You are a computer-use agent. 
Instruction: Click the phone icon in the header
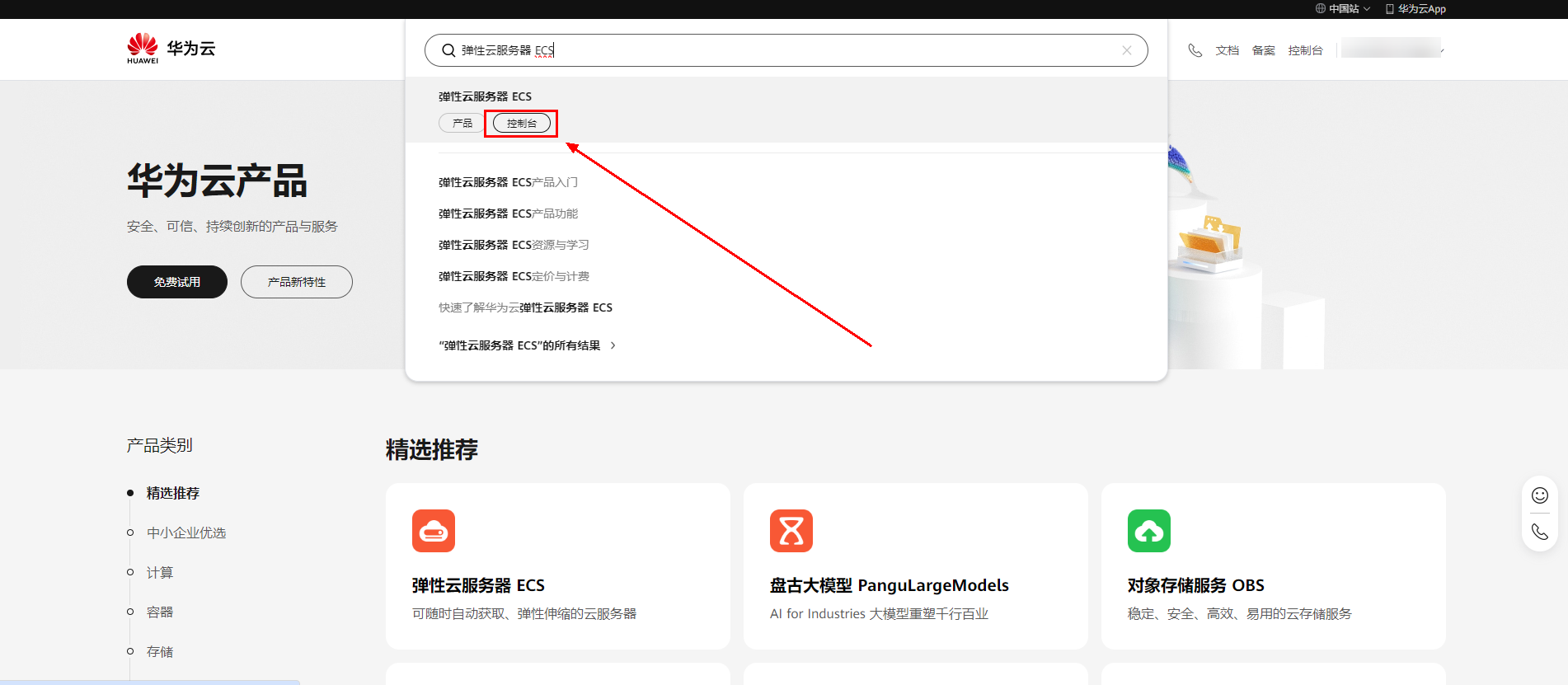click(x=1195, y=50)
